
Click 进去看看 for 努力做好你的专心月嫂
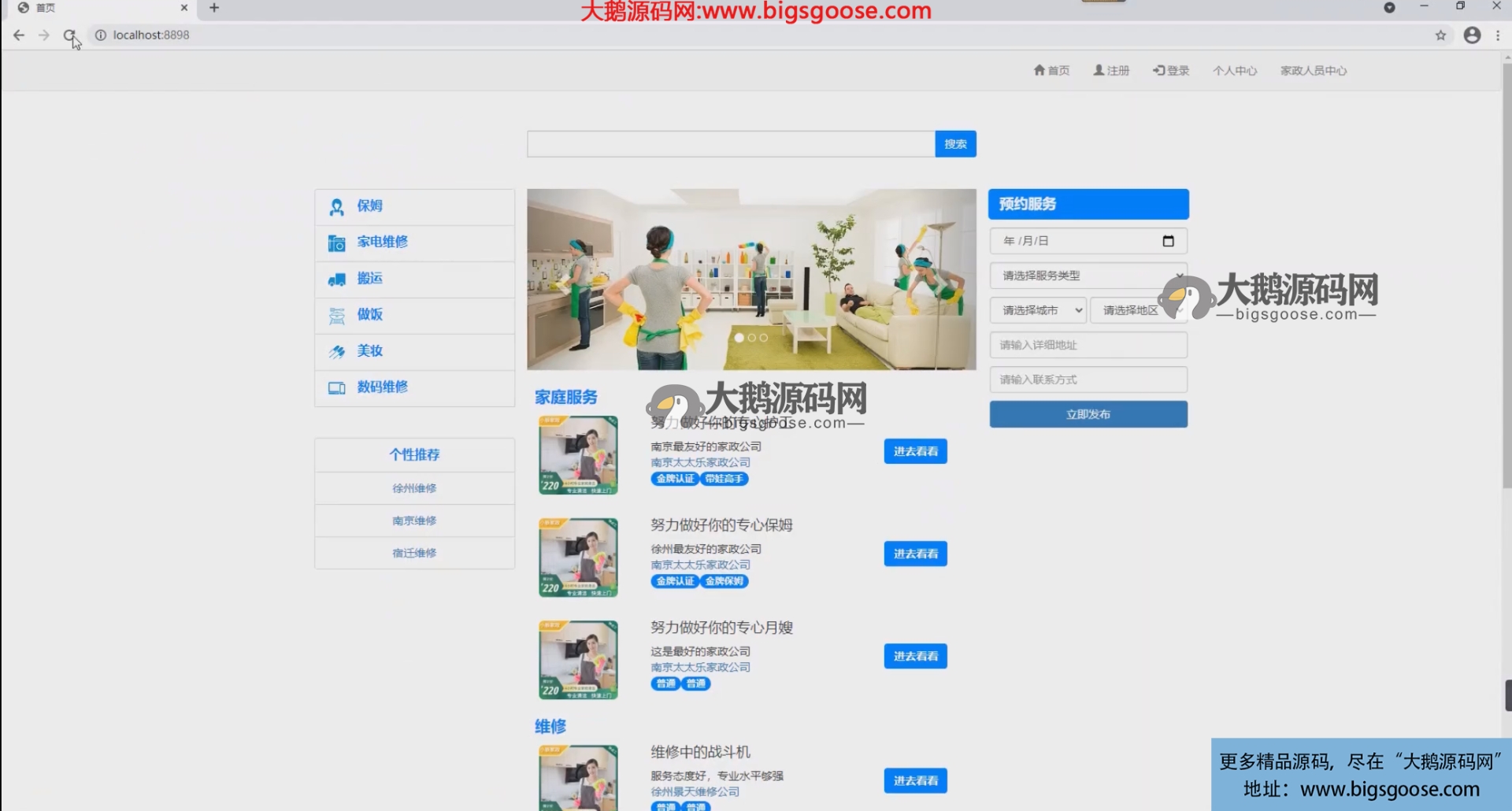(915, 656)
